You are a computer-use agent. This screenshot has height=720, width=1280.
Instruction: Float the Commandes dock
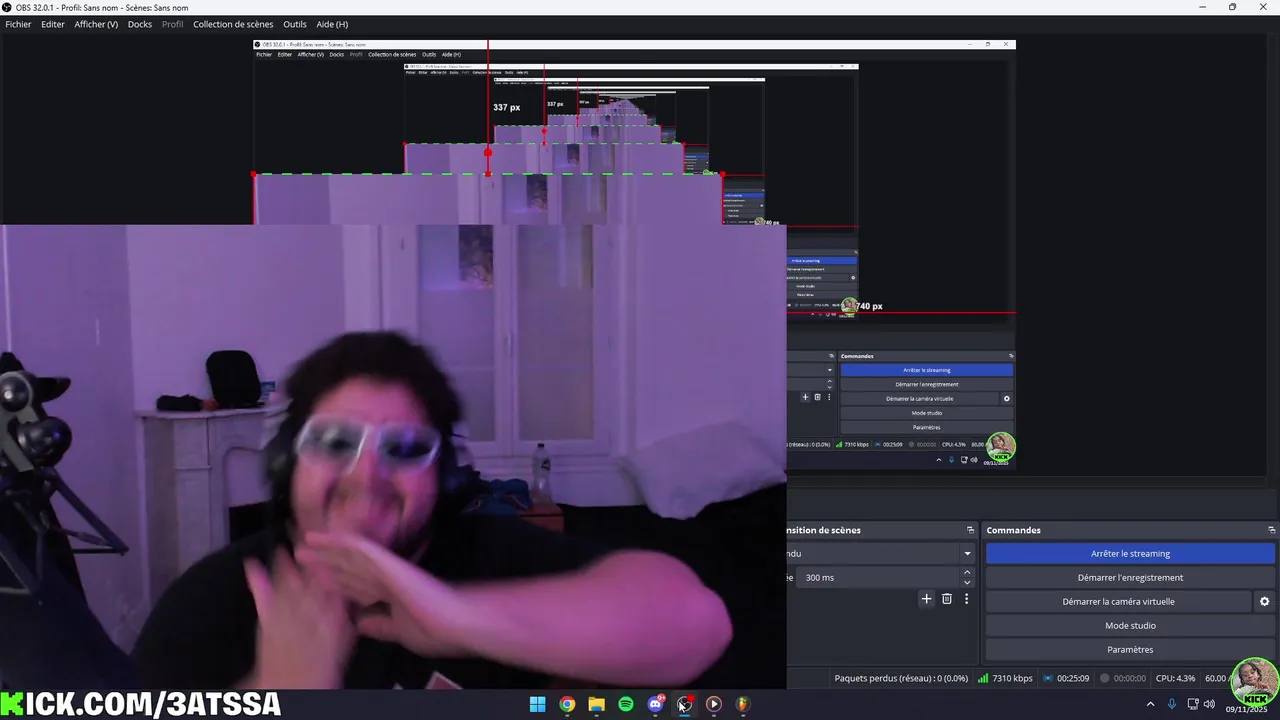click(x=1271, y=530)
